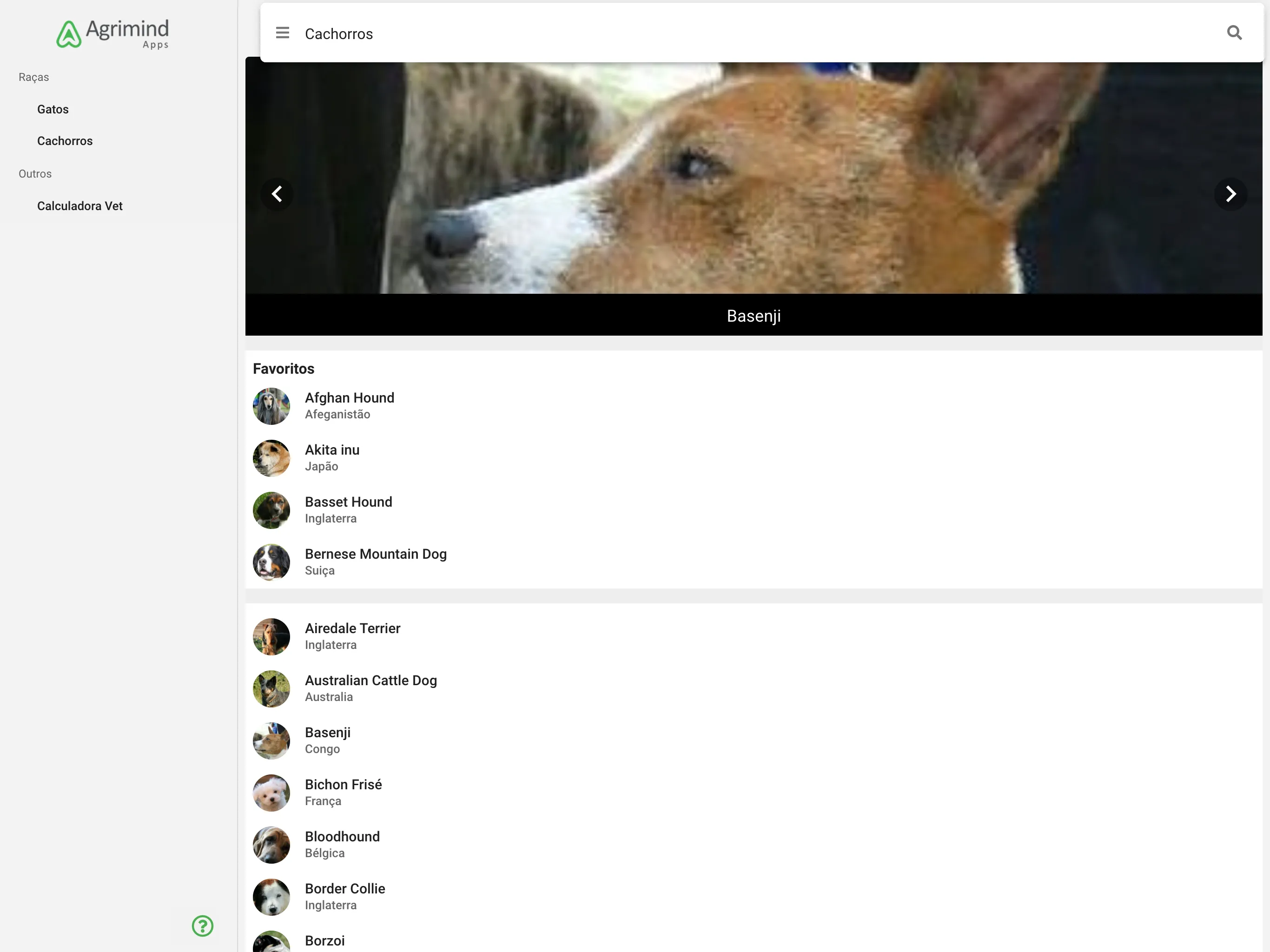1270x952 pixels.
Task: Click the help question mark icon
Action: coord(203,926)
